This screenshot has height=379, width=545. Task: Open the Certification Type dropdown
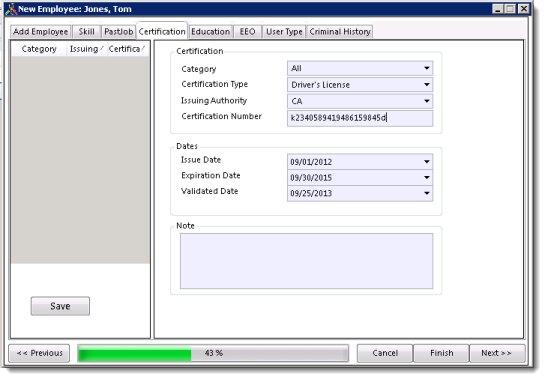(x=360, y=84)
